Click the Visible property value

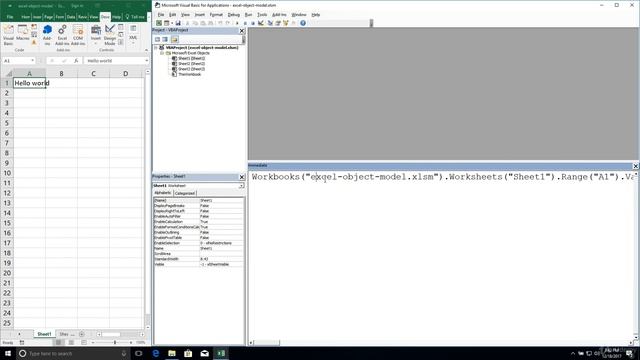[x=222, y=264]
